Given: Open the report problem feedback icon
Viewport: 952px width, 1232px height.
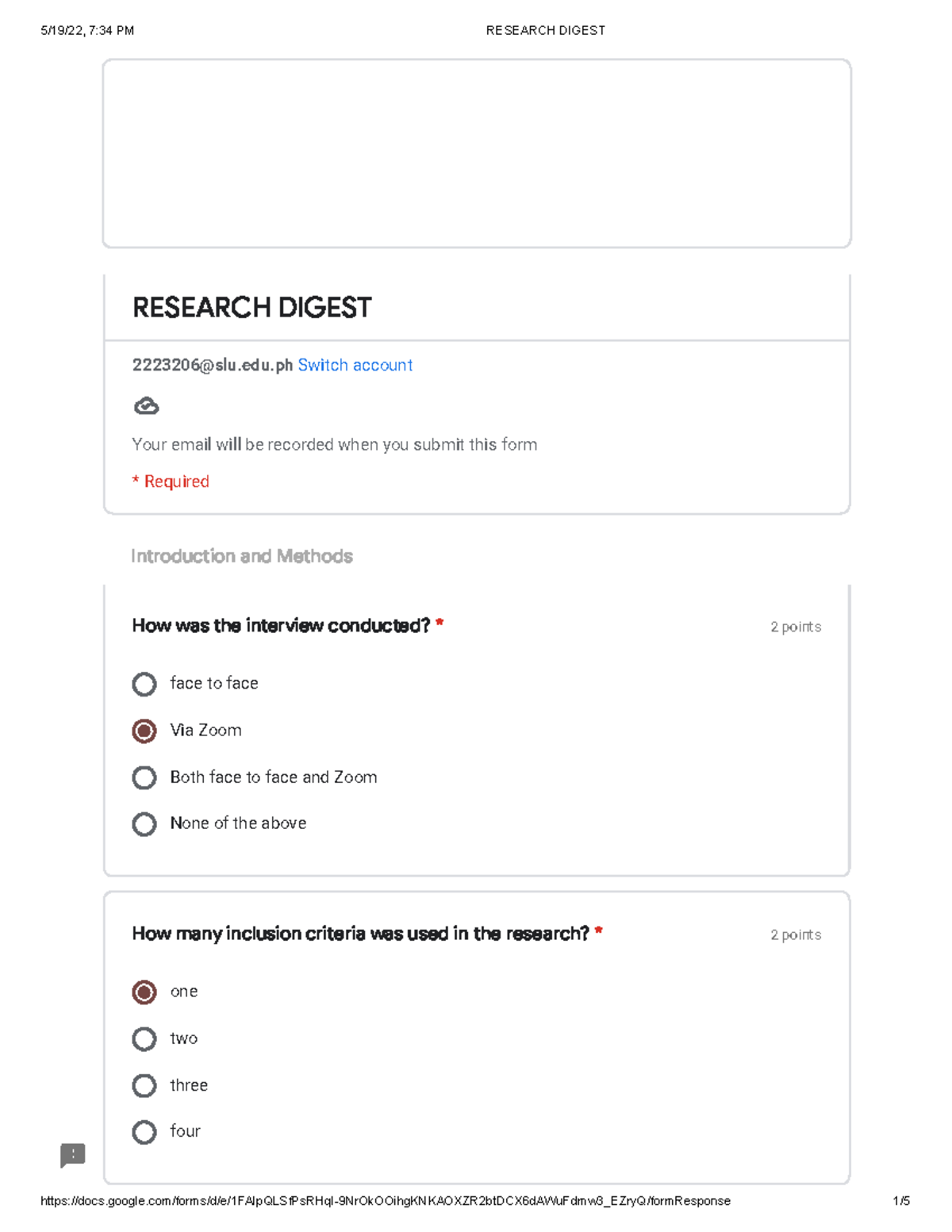Looking at the screenshot, I should 72,1155.
